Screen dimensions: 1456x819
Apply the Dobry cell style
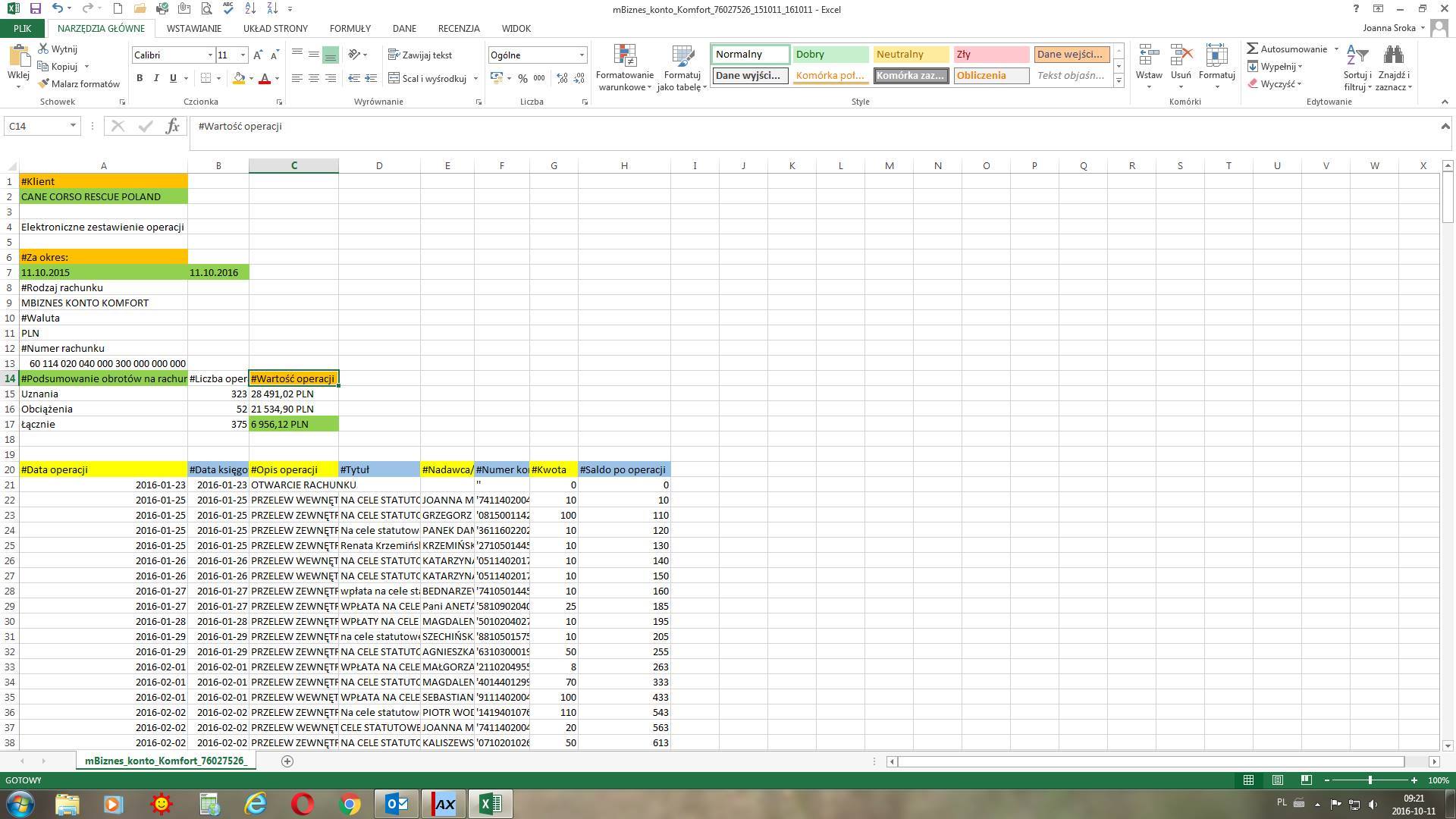[x=830, y=54]
